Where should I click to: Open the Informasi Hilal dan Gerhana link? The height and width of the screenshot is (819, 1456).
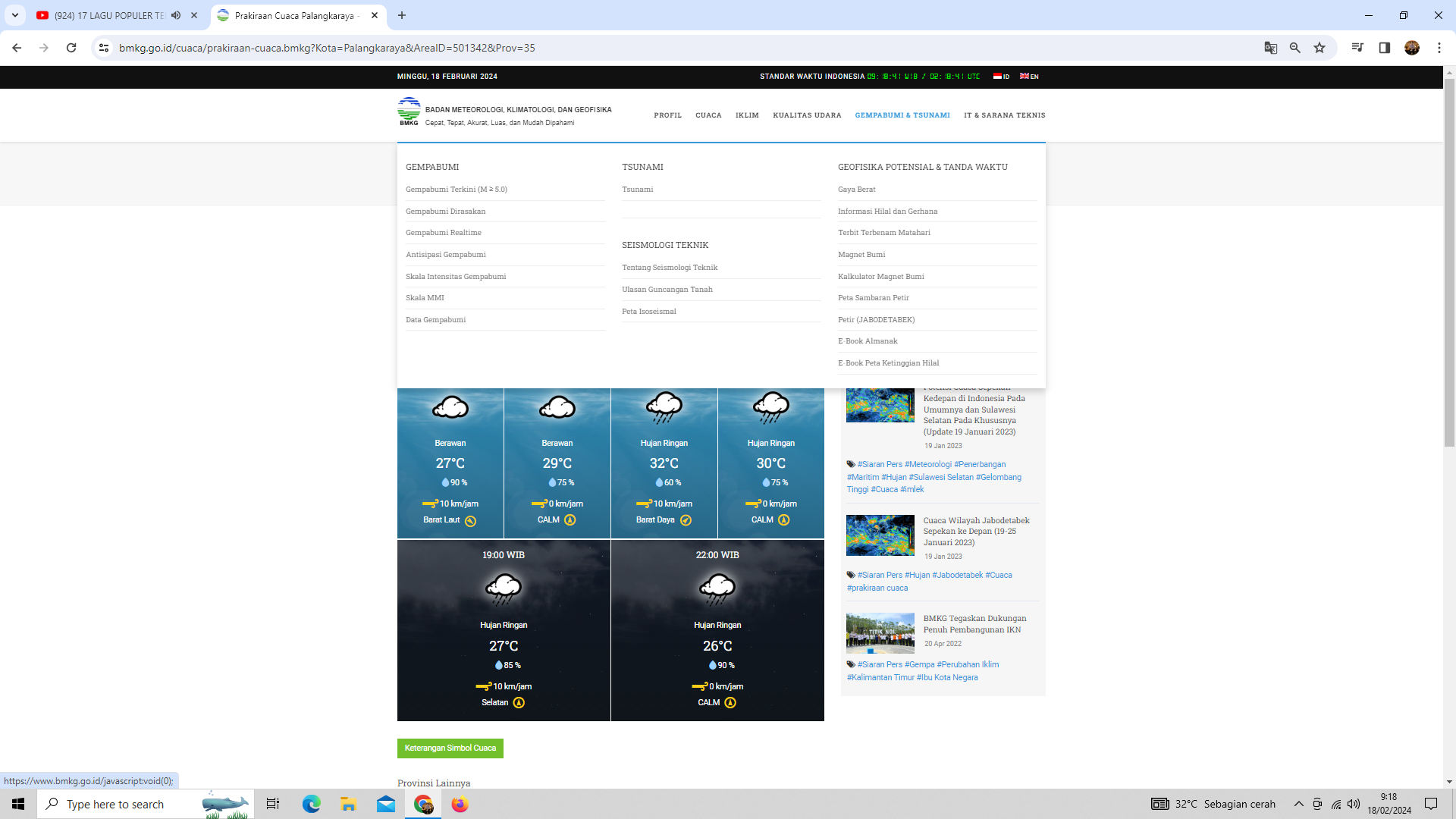(887, 212)
